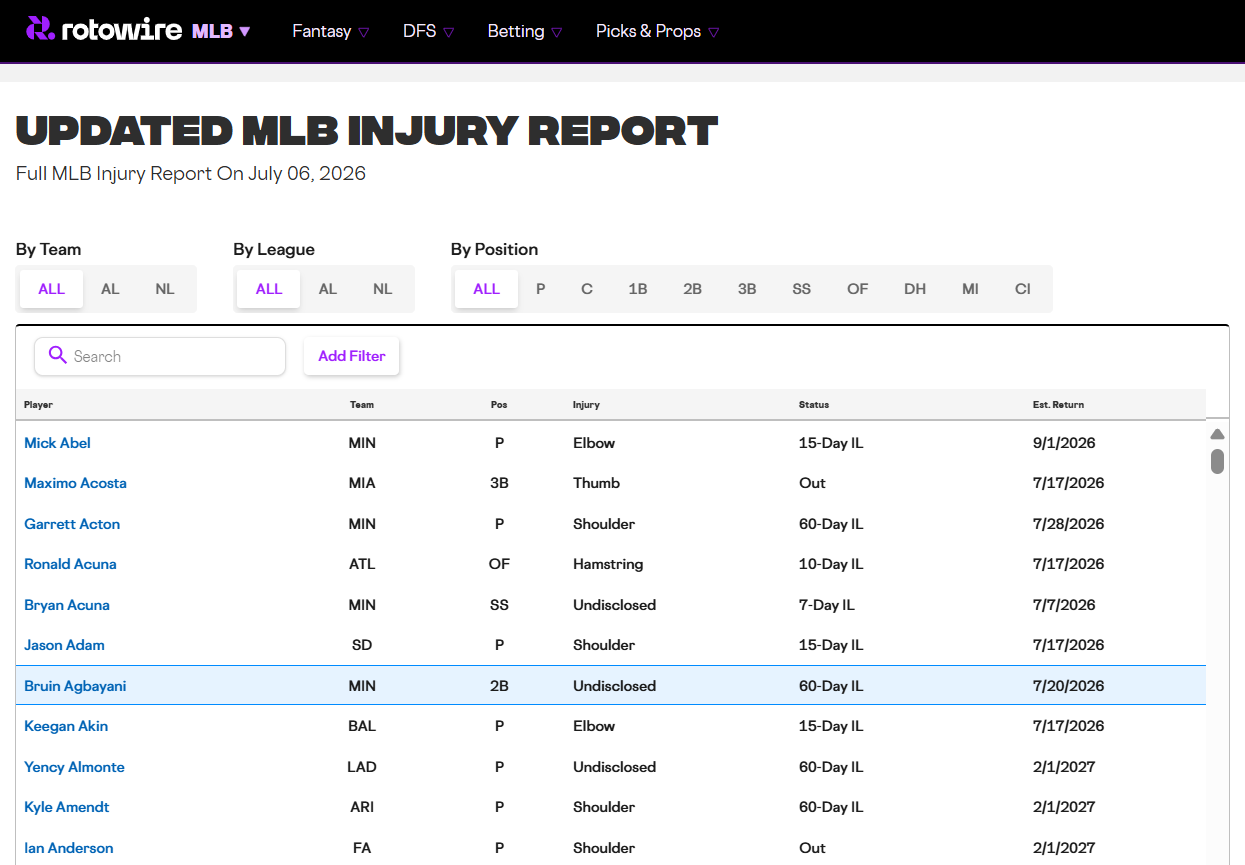The height and width of the screenshot is (865, 1245).
Task: Click Hamstring injury in Ronald Acuna row
Action: (x=608, y=564)
